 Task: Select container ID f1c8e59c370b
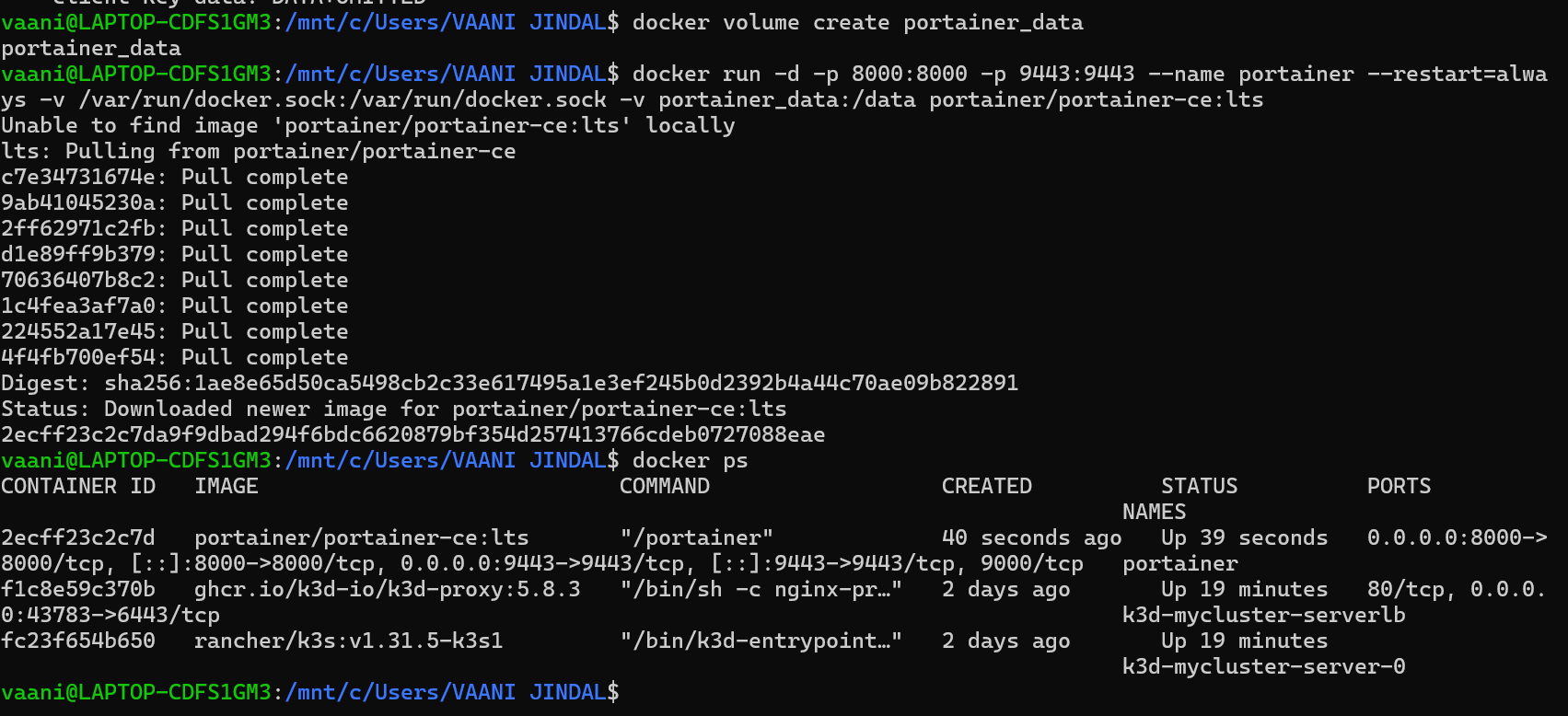pyautogui.click(x=78, y=589)
